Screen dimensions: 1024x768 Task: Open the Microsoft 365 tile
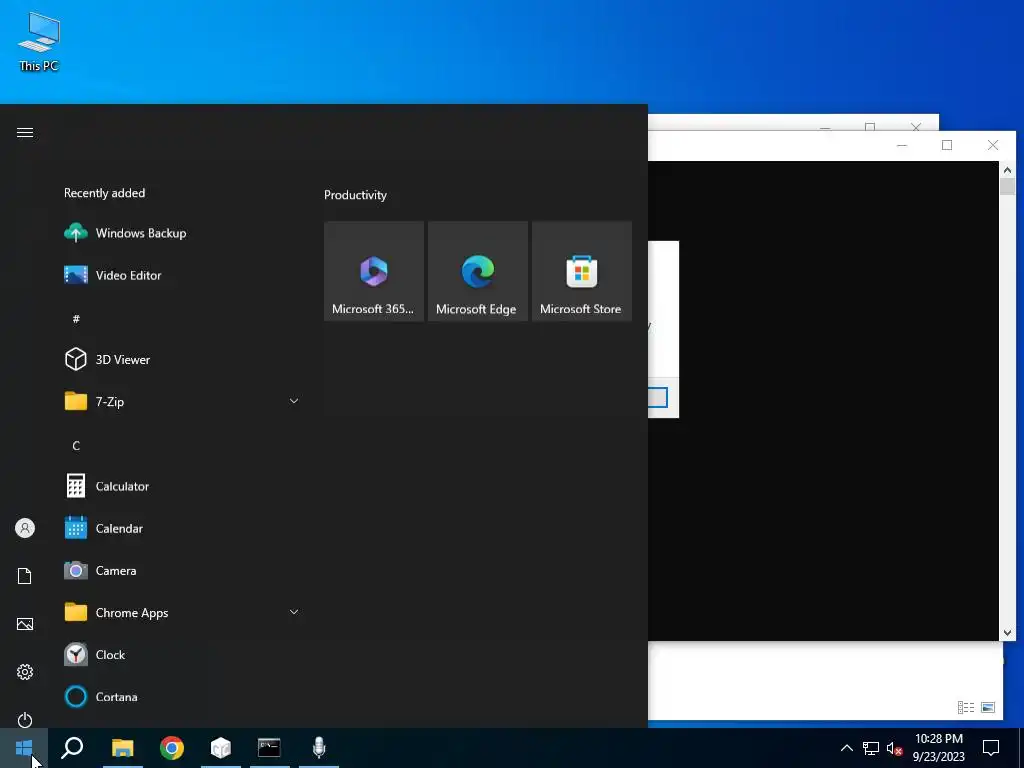(x=374, y=271)
